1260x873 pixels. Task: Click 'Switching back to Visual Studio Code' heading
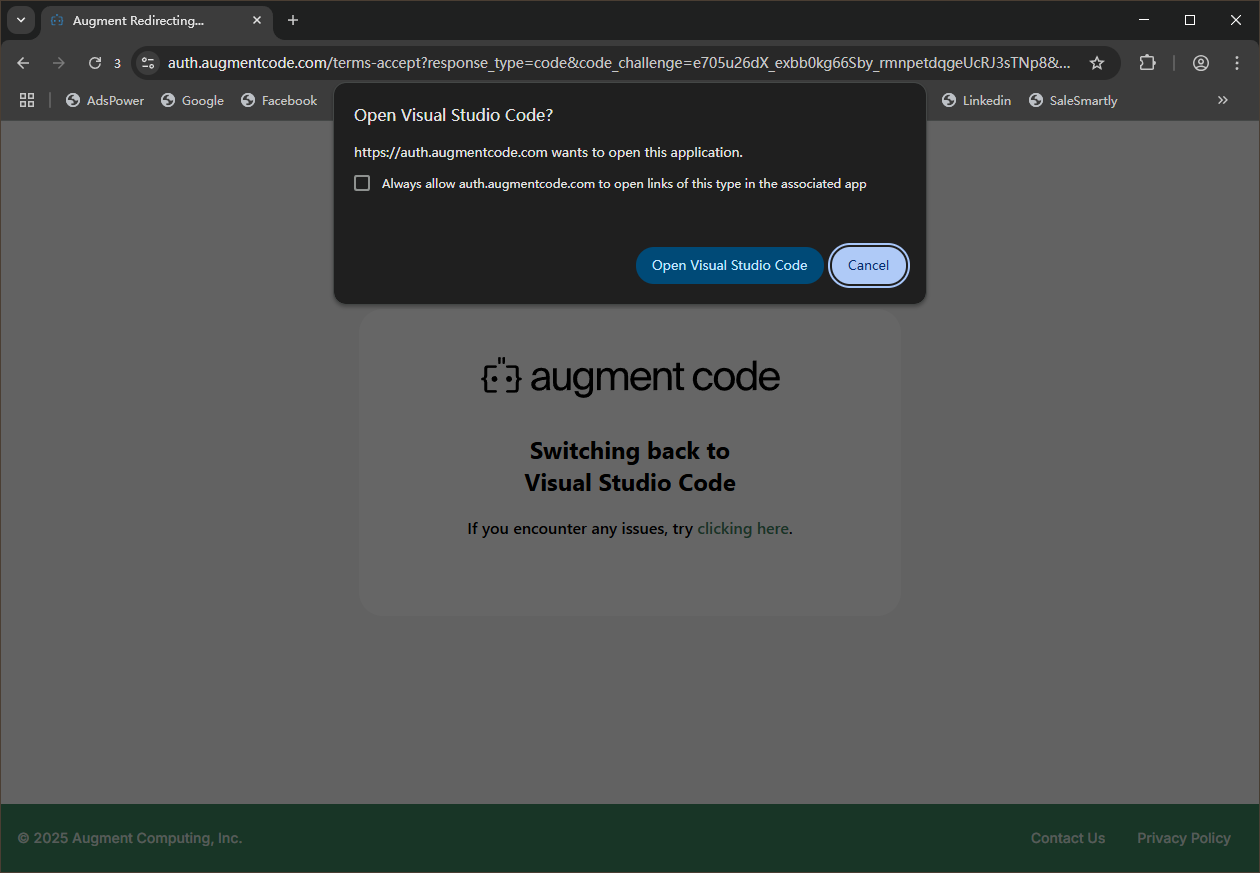(630, 466)
